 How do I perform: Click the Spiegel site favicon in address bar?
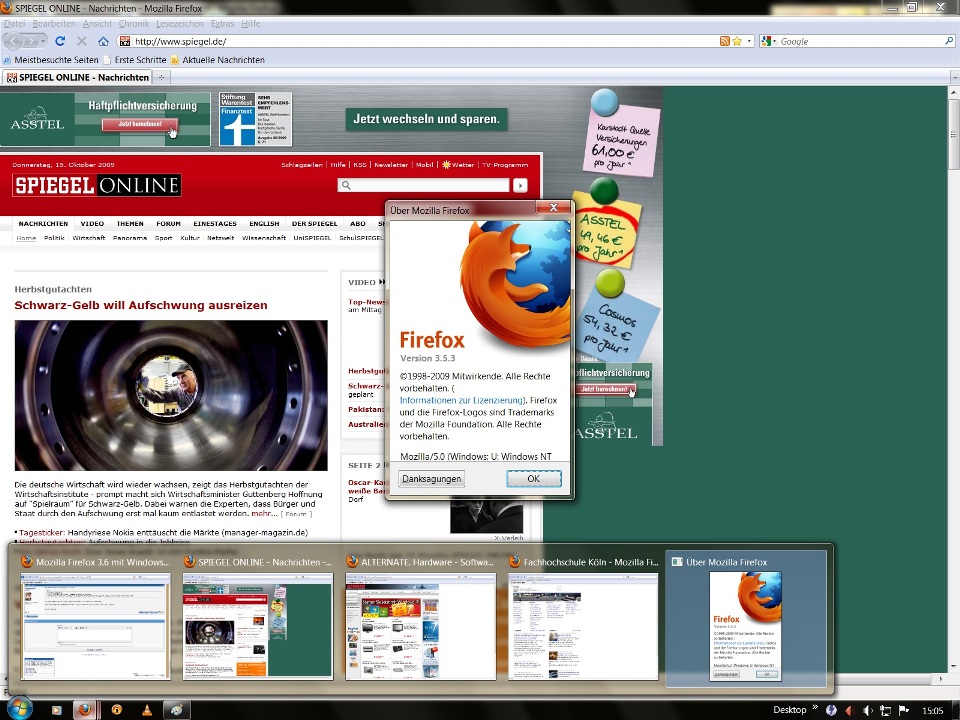click(125, 41)
